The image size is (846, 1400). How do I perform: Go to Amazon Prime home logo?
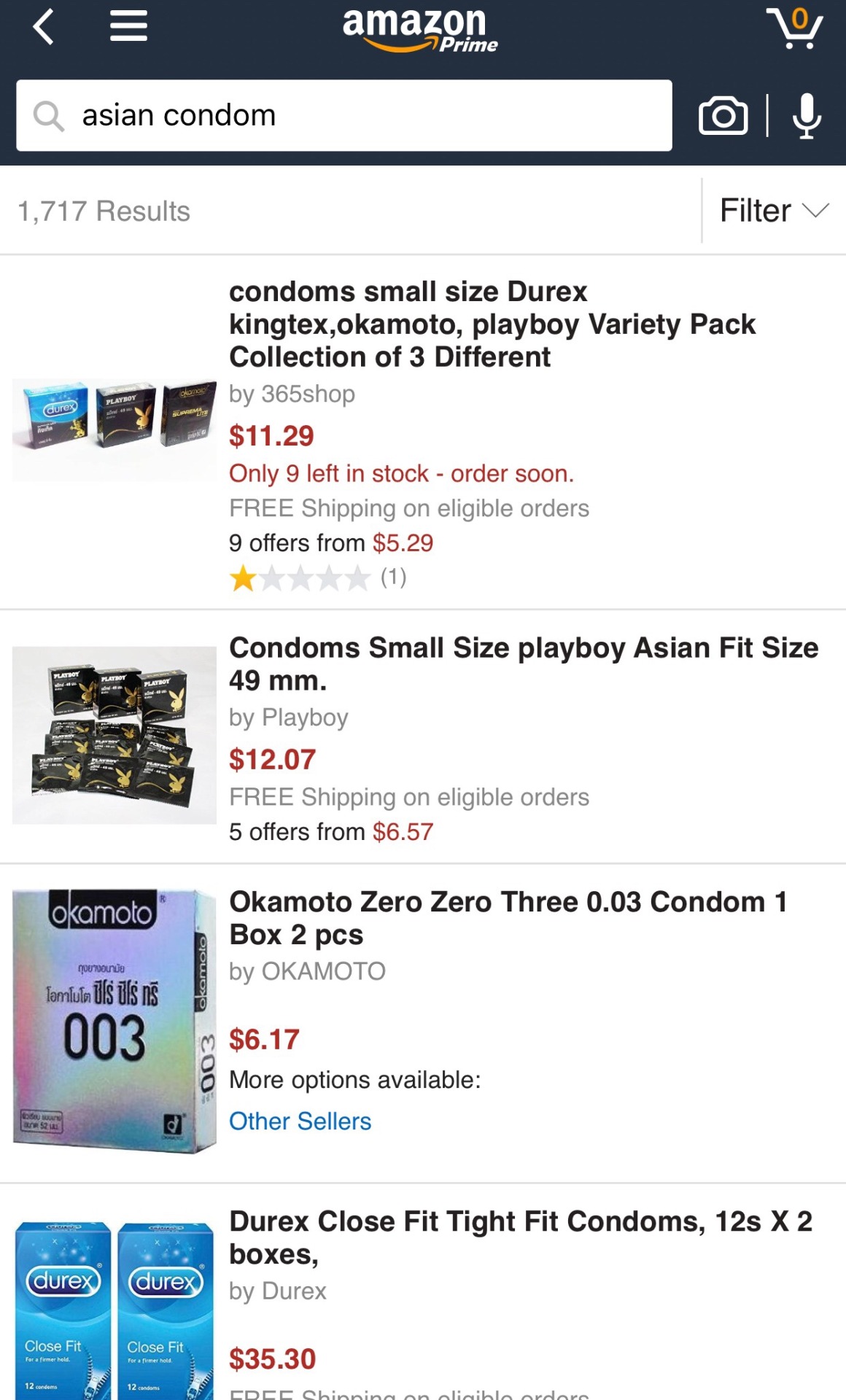click(x=419, y=29)
